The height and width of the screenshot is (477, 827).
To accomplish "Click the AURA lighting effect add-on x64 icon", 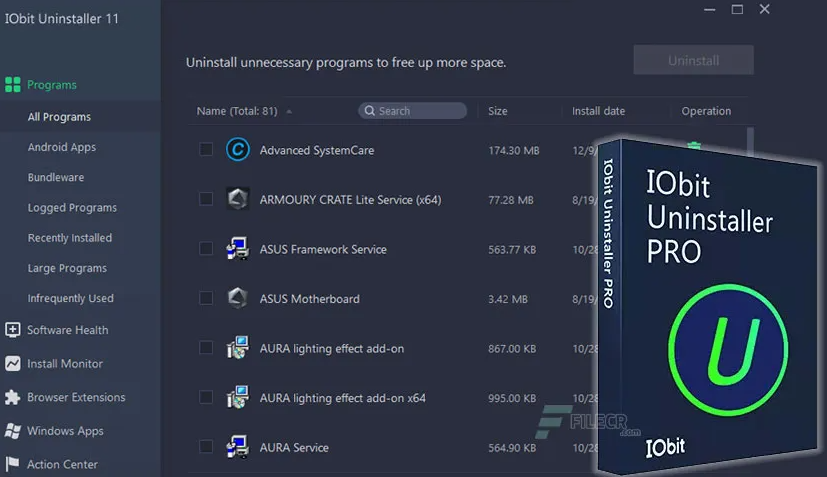I will tap(238, 397).
